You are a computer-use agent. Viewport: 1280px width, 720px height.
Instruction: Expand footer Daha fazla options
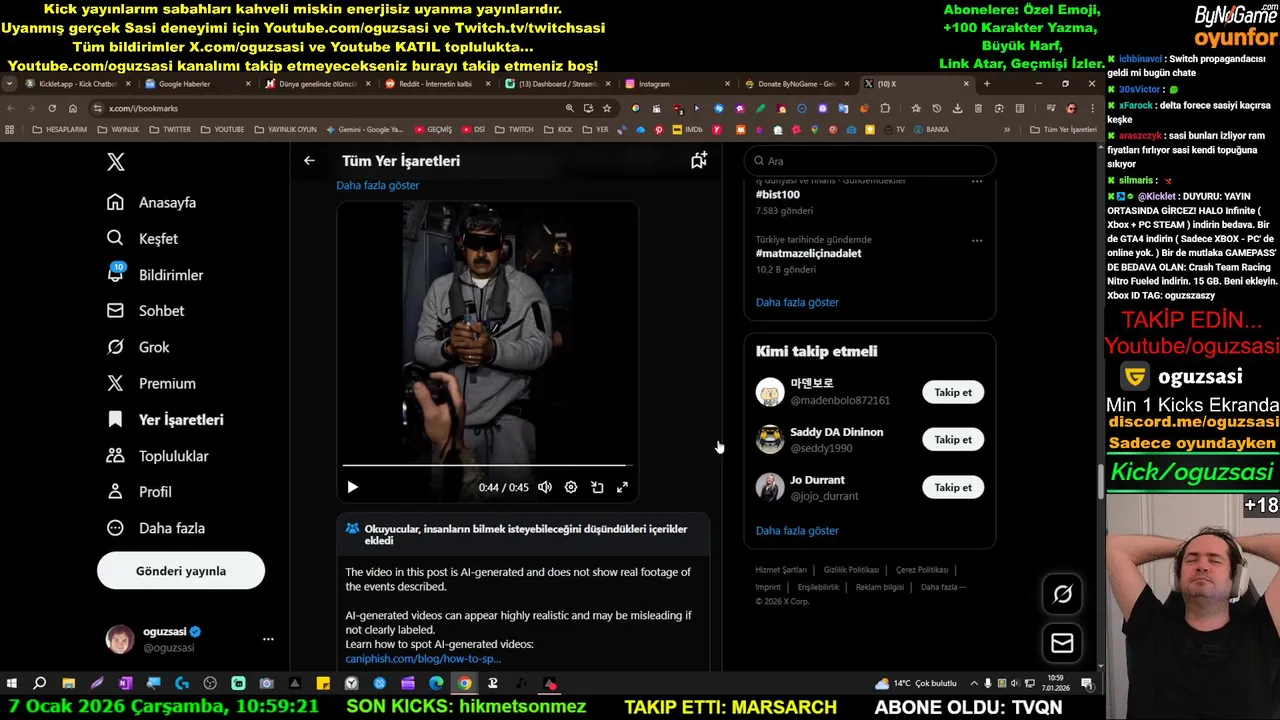[x=943, y=587]
